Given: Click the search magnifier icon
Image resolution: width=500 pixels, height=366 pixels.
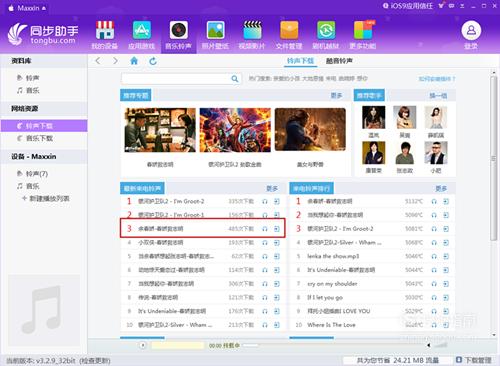Looking at the screenshot, I should (235, 79).
